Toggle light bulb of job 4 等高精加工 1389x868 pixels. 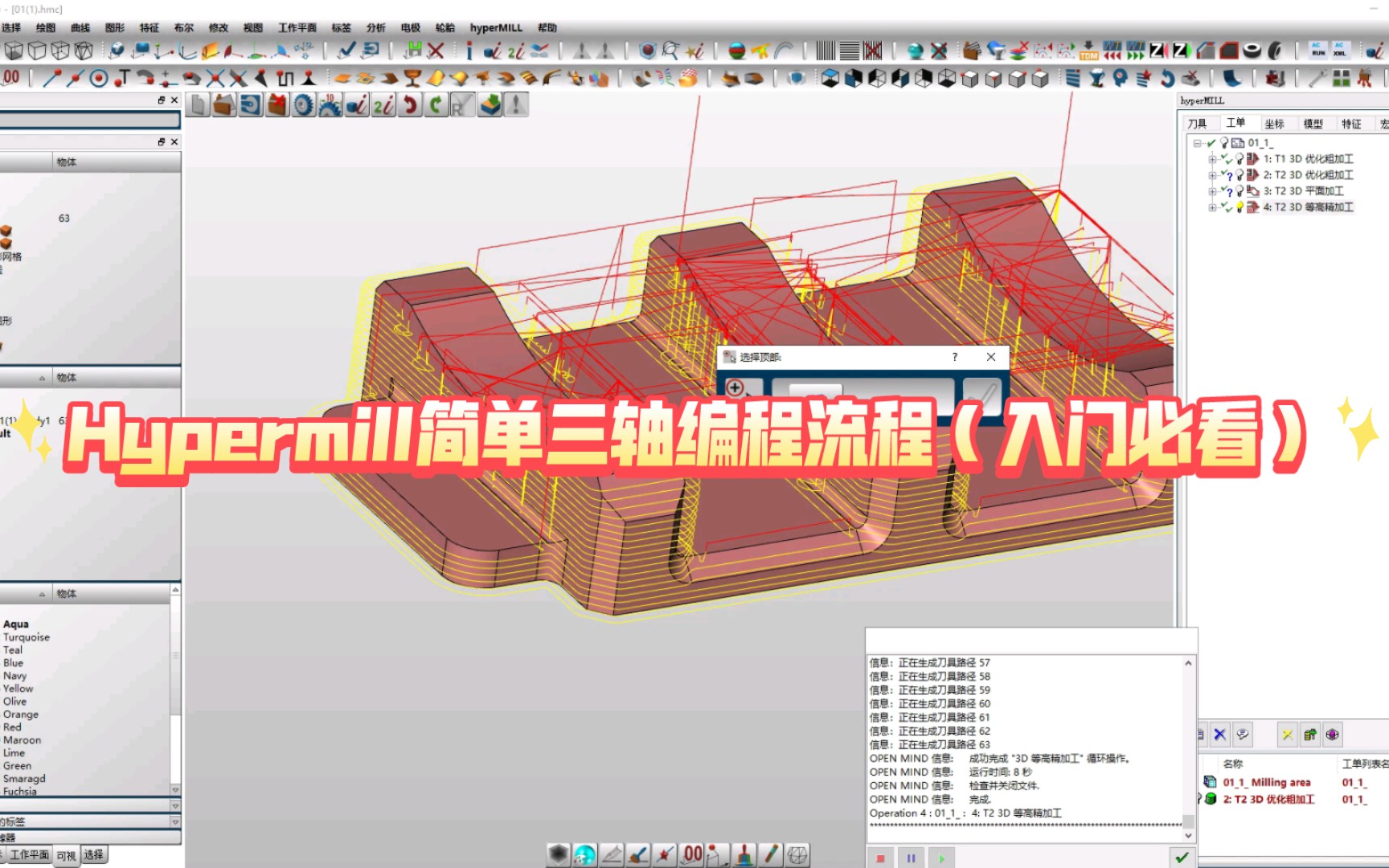[1240, 207]
